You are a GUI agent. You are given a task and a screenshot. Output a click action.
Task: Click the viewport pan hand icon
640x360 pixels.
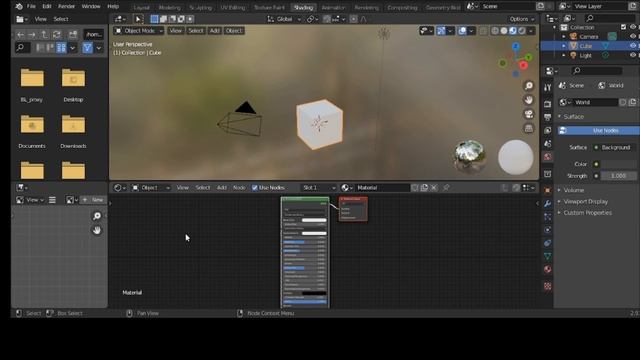(x=529, y=100)
